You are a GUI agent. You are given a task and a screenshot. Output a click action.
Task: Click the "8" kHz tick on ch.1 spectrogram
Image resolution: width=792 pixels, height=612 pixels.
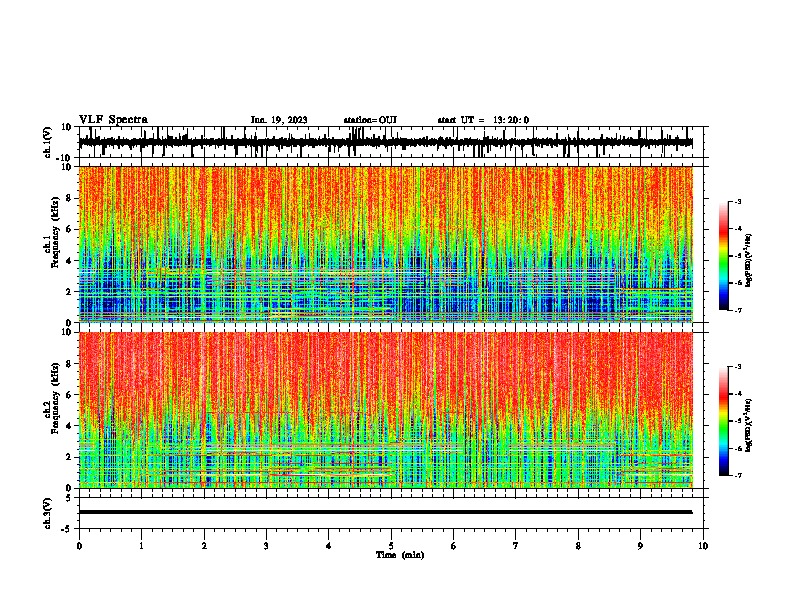pos(70,198)
